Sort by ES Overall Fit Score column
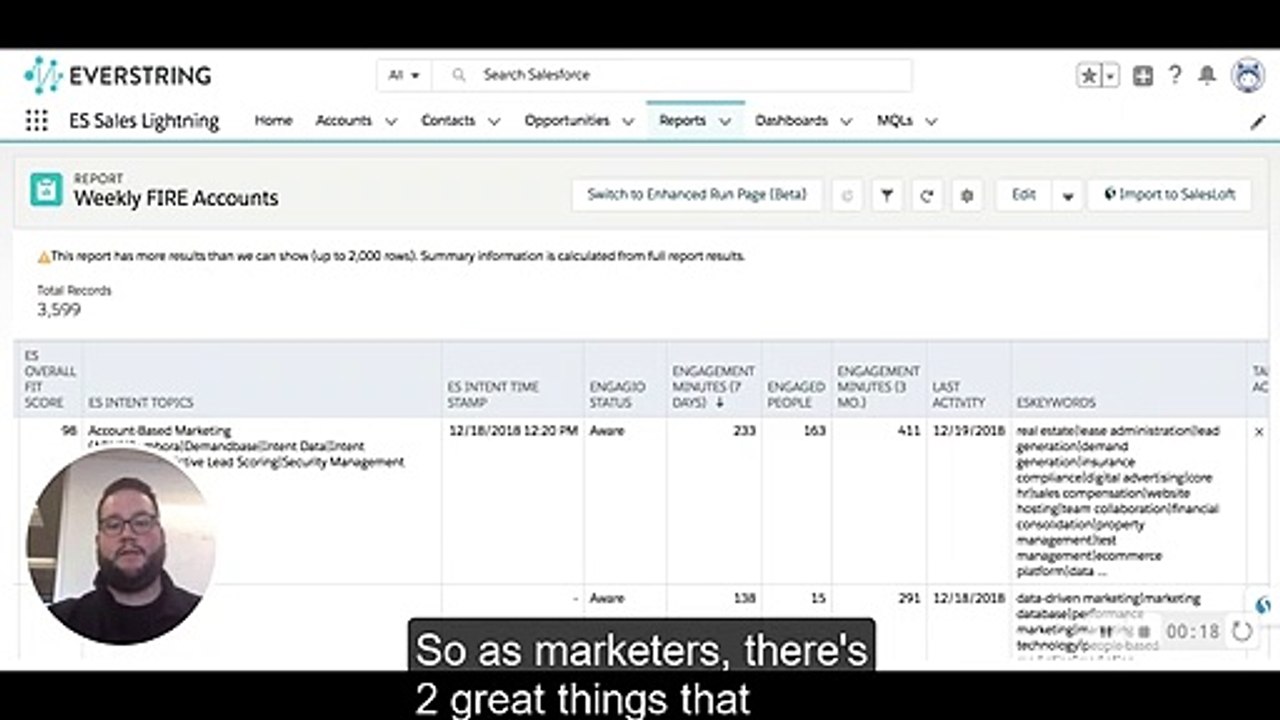 coord(50,379)
